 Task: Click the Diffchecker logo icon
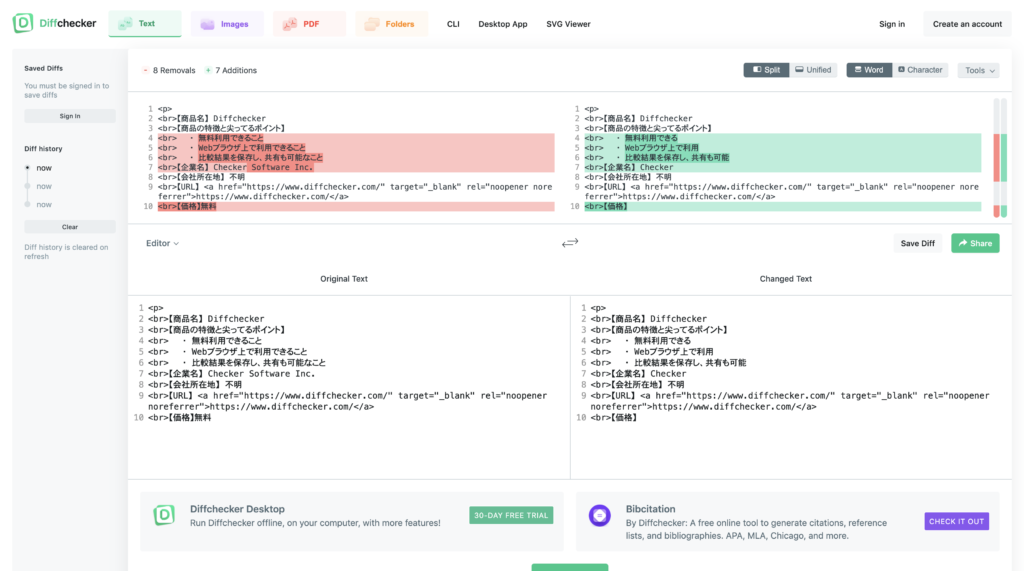pyautogui.click(x=23, y=23)
